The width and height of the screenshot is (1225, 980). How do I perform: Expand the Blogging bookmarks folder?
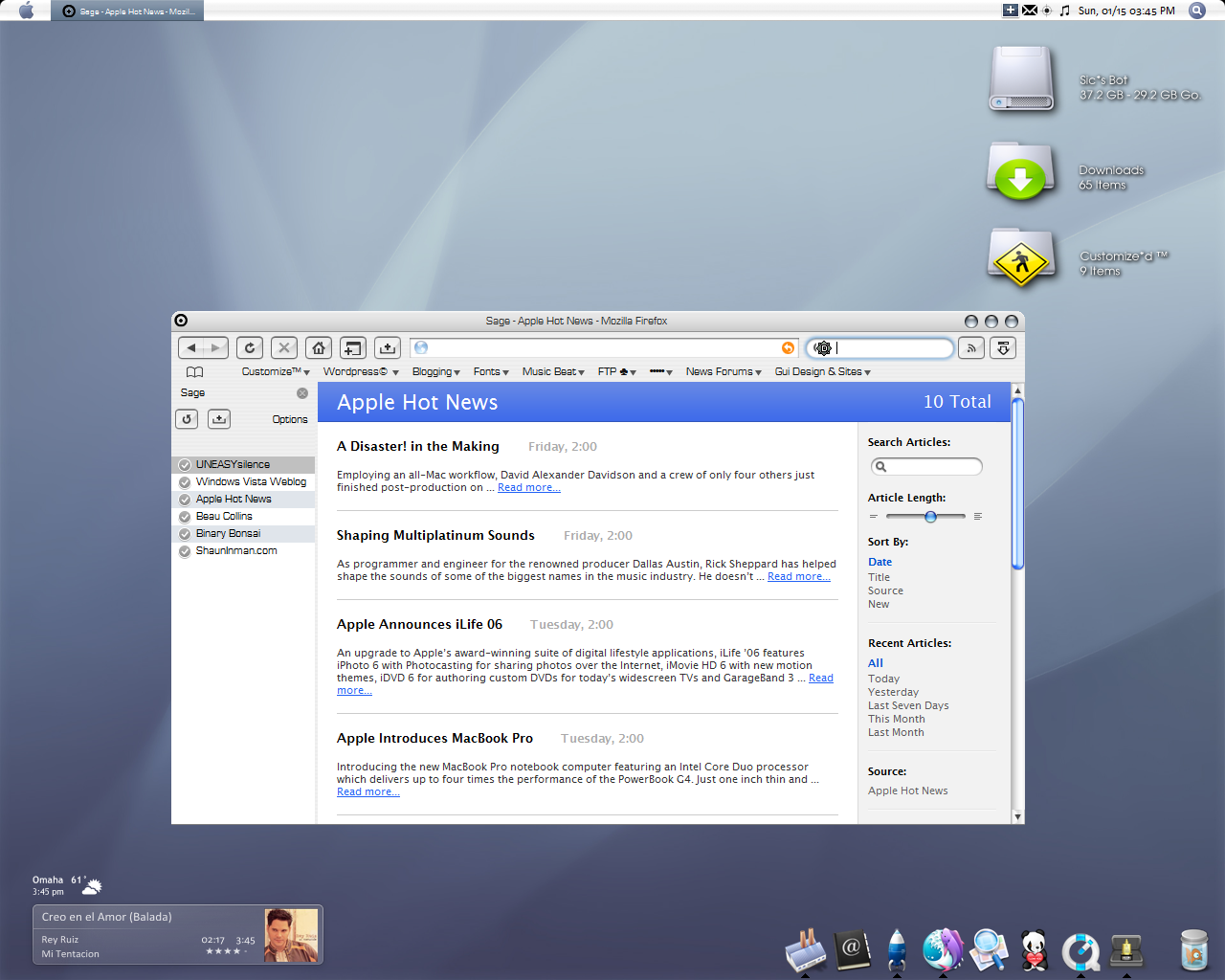point(436,372)
